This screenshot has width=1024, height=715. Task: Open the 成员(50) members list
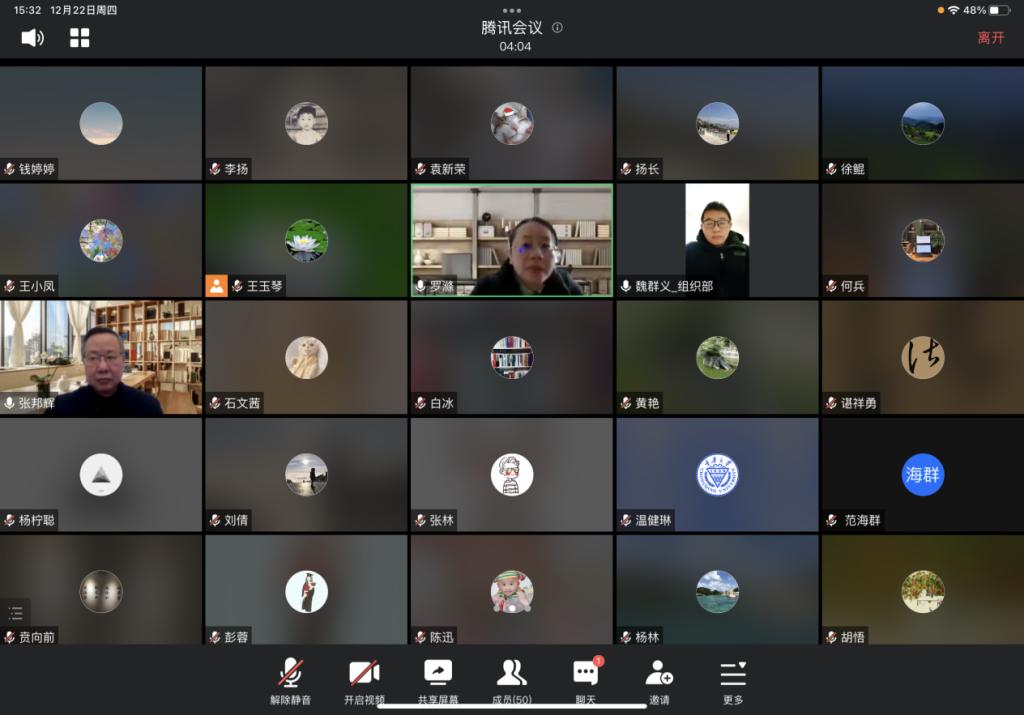[x=512, y=680]
